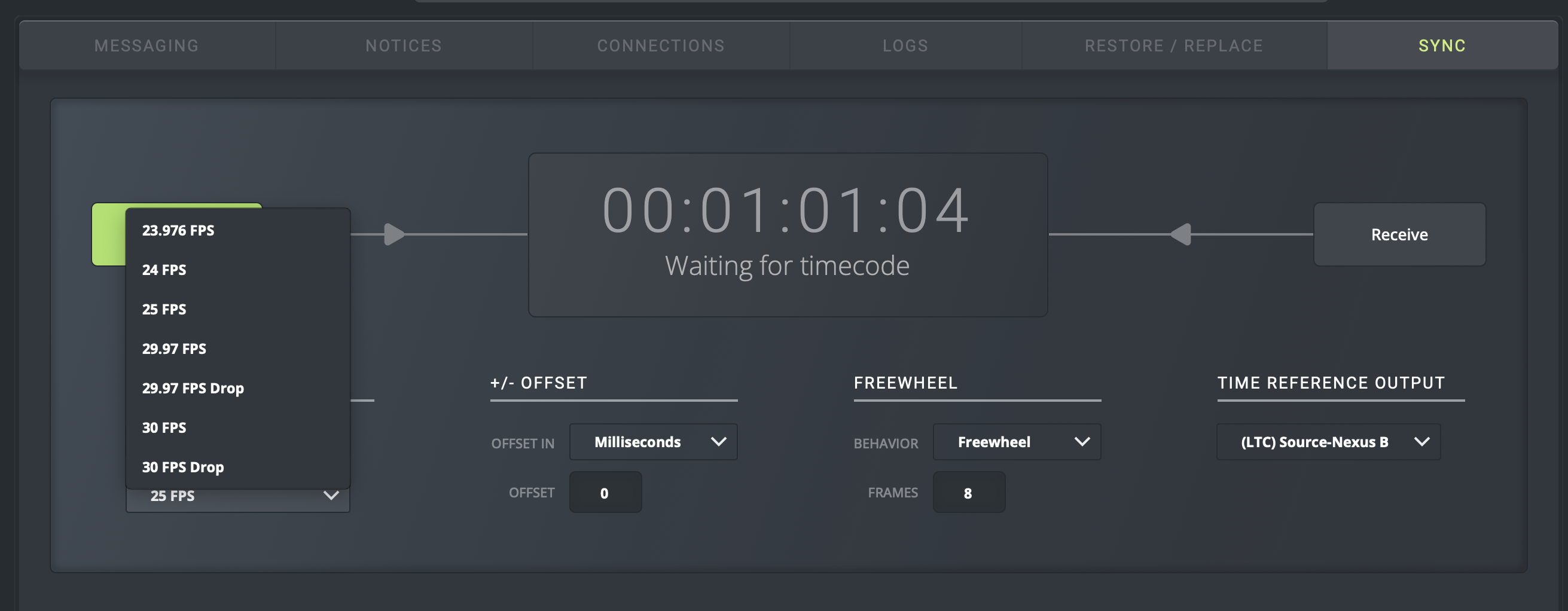Choose 23.976 FPS from the list
The image size is (1568, 611).
click(x=178, y=230)
